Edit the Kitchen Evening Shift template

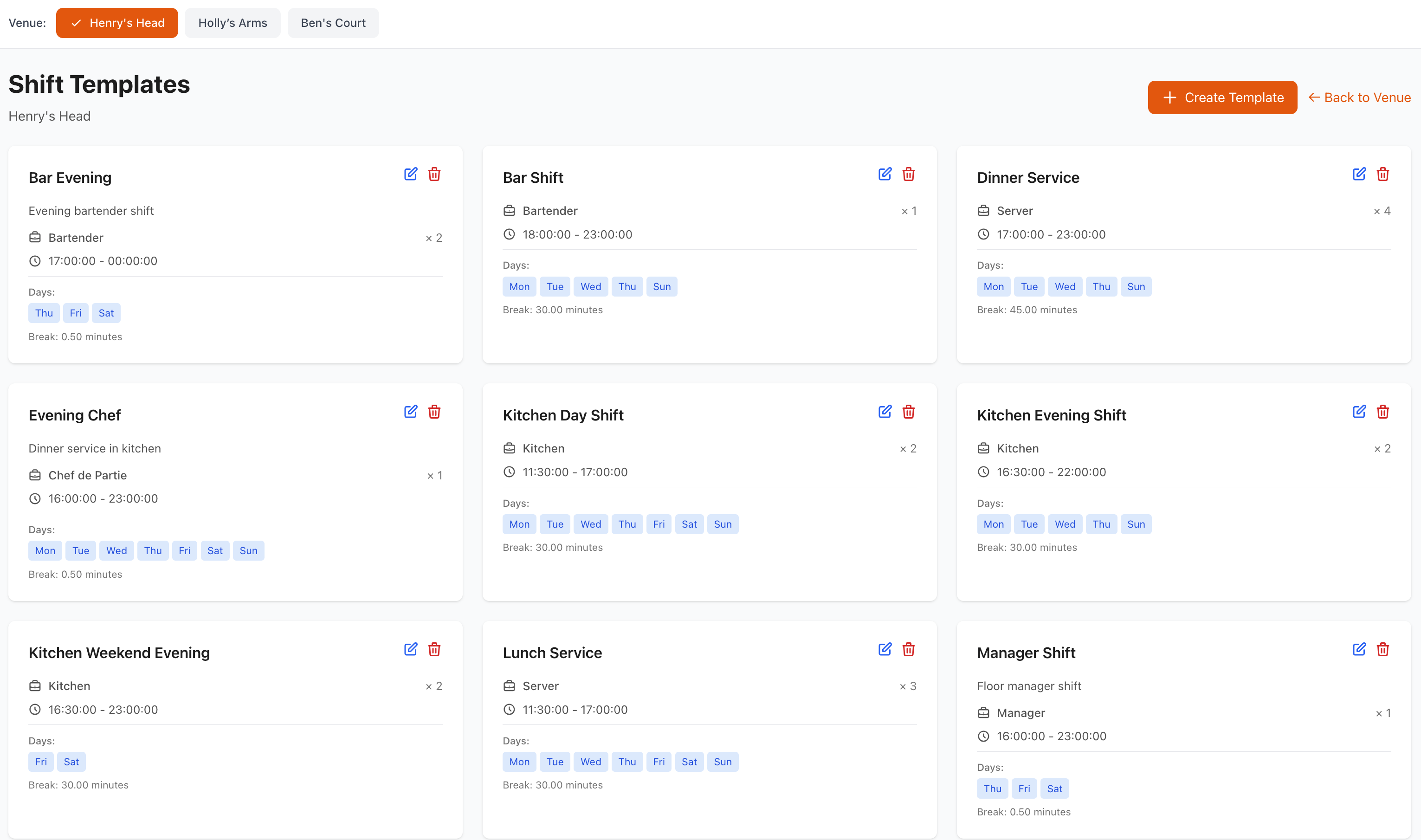point(1359,412)
